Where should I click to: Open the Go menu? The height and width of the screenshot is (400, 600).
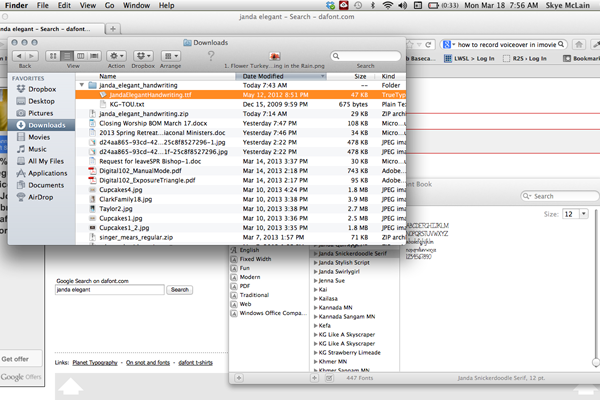109,5
